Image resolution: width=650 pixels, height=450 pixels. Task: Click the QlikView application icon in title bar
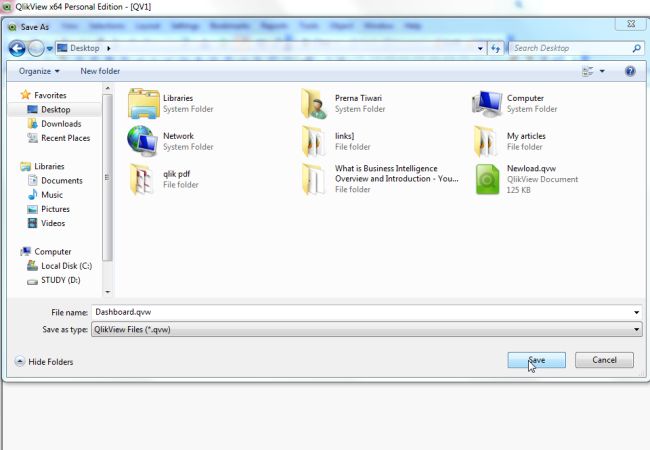7,7
